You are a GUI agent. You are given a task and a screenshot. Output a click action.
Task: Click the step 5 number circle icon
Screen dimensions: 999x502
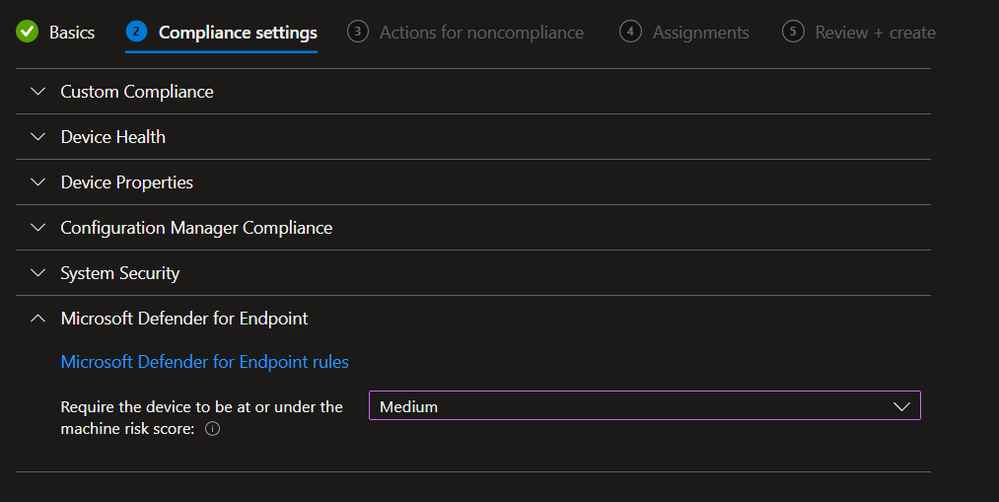[x=792, y=32]
